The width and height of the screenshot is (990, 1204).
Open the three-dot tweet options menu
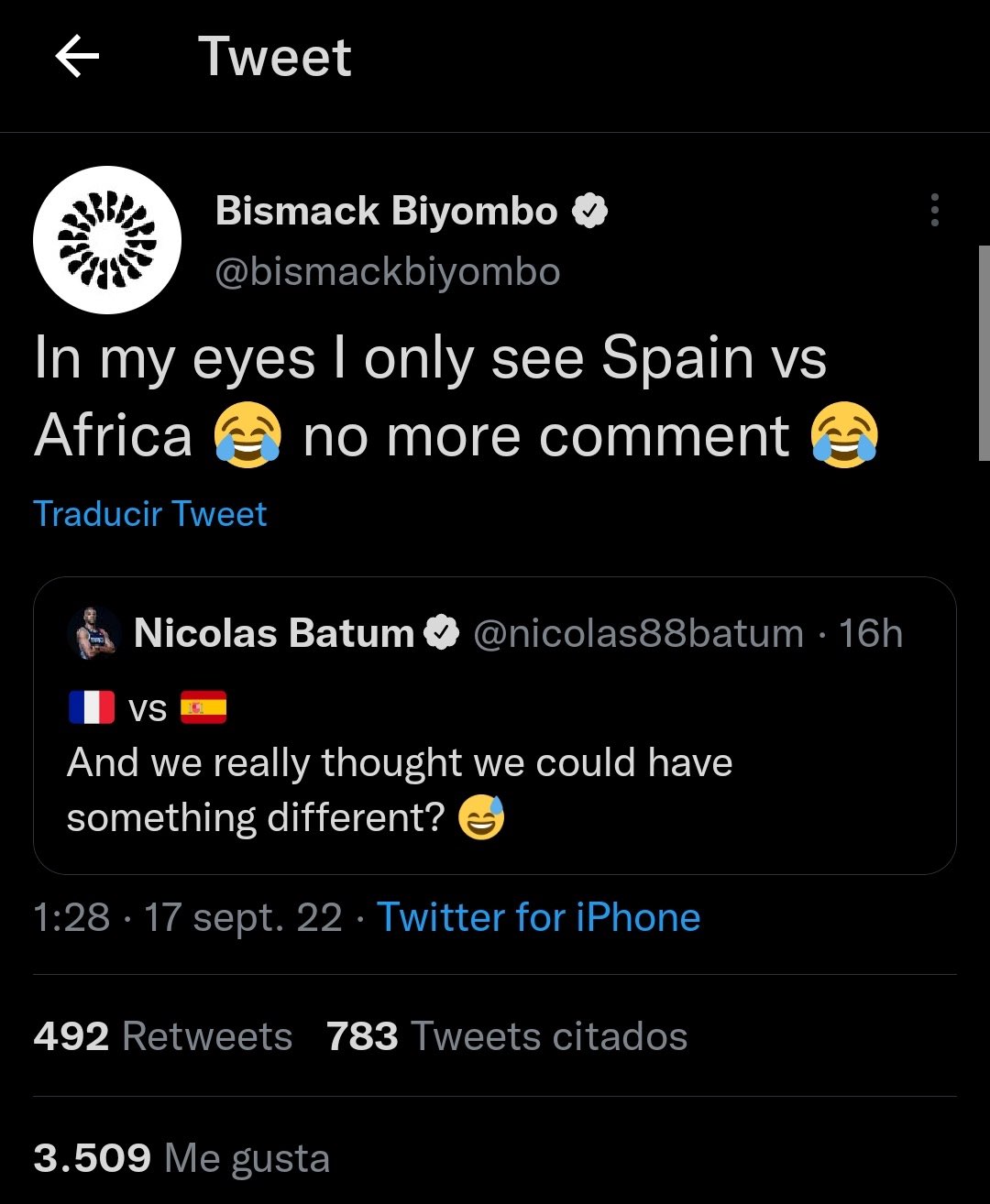tap(934, 210)
